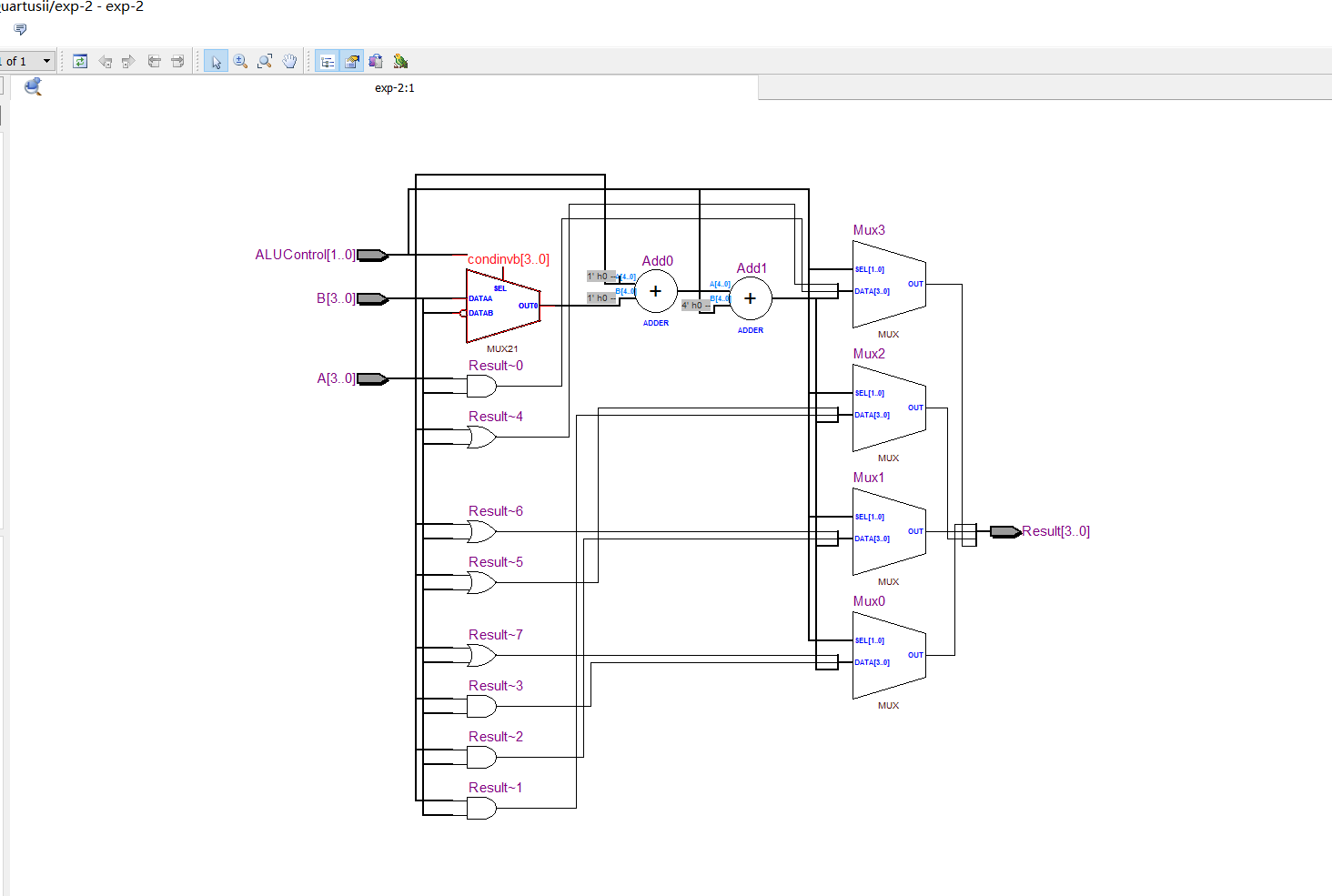Click the Result~5 OR gate

coord(481,583)
